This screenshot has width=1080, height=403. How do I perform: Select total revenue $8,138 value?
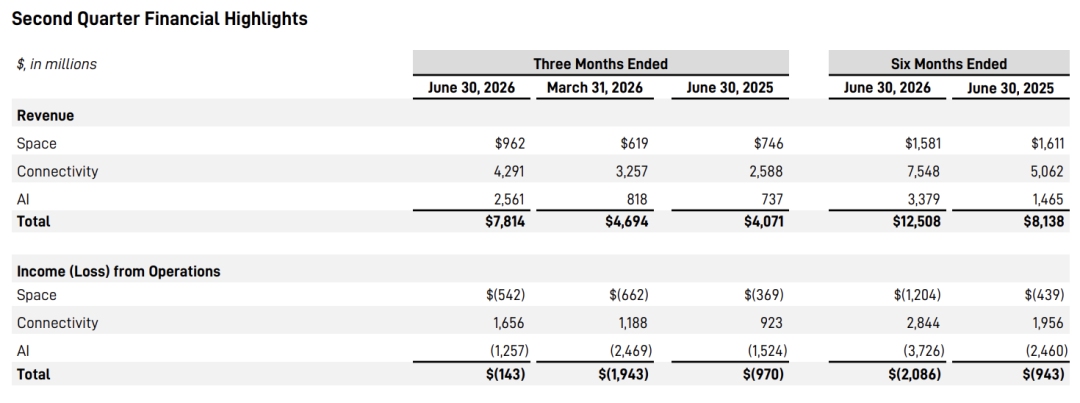(x=1043, y=221)
